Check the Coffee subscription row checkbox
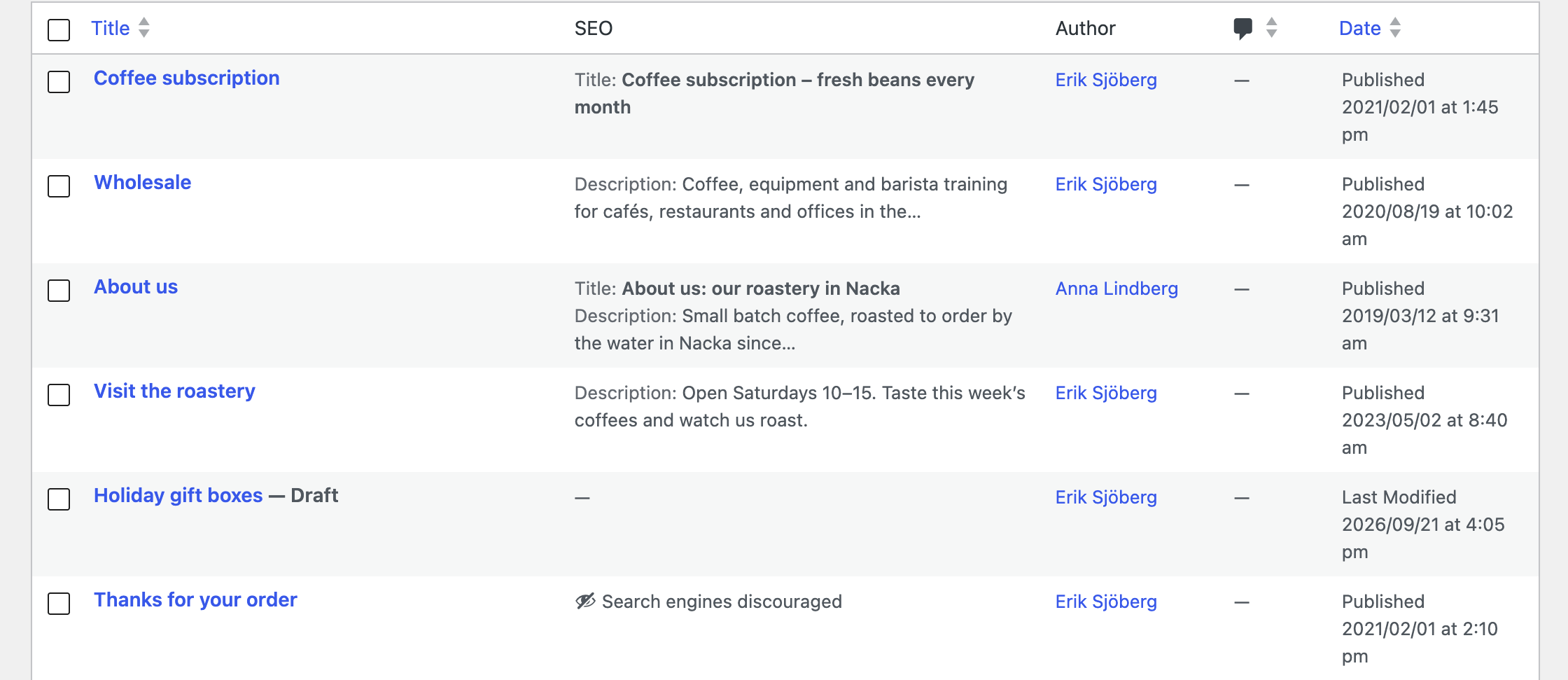 (x=59, y=82)
